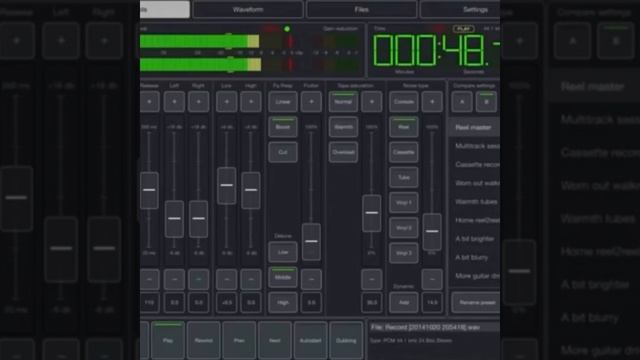
Task: Decrease Noise amount with its minus button
Action: coord(432,279)
